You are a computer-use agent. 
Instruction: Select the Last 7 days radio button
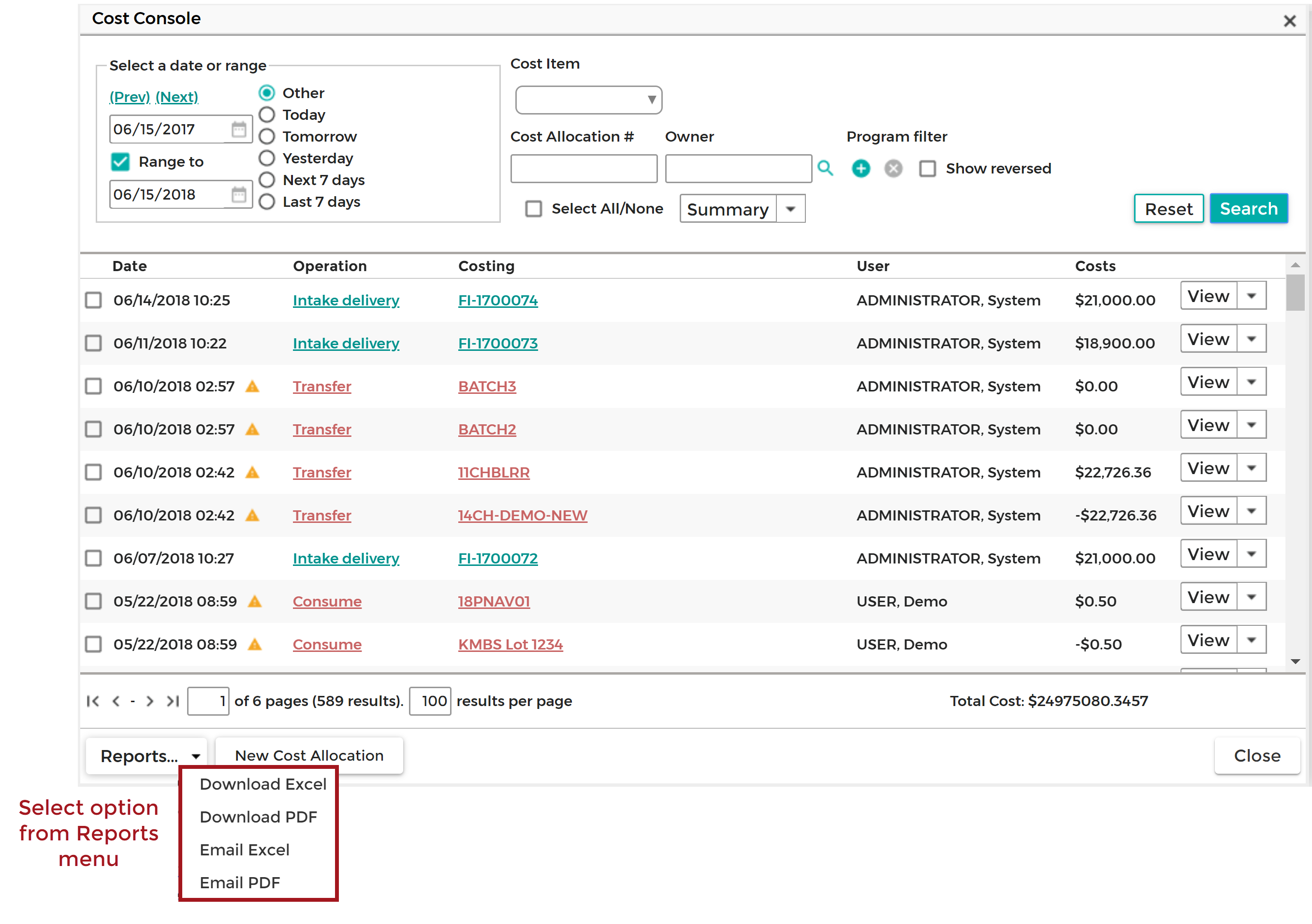[267, 202]
